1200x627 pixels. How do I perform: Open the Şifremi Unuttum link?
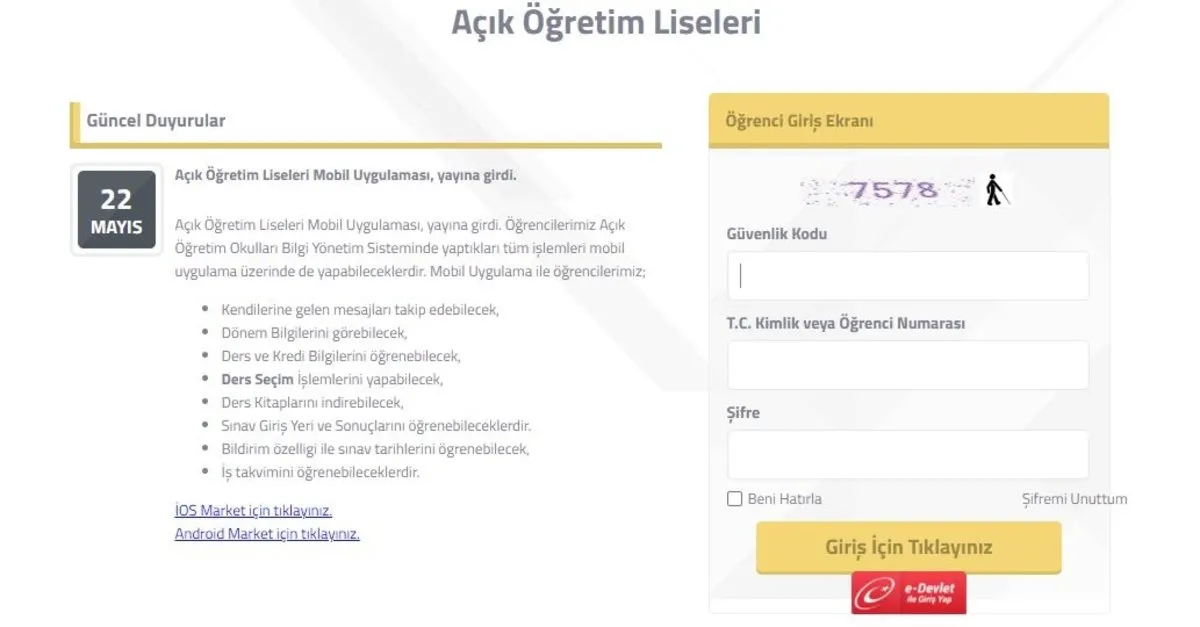coord(1073,499)
